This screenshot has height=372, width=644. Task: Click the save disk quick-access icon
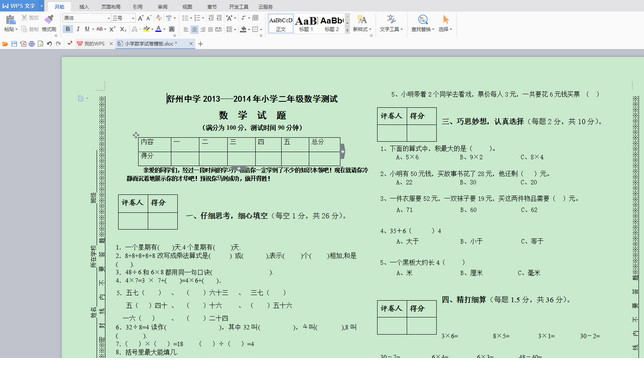pyautogui.click(x=14, y=44)
